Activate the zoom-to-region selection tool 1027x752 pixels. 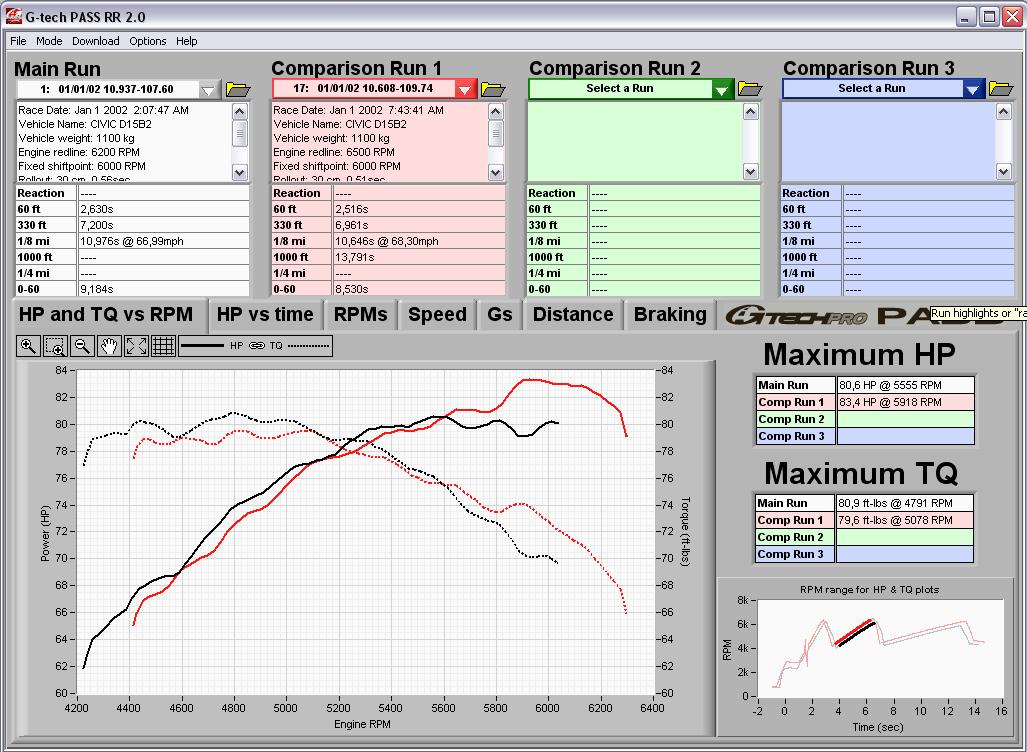(55, 346)
